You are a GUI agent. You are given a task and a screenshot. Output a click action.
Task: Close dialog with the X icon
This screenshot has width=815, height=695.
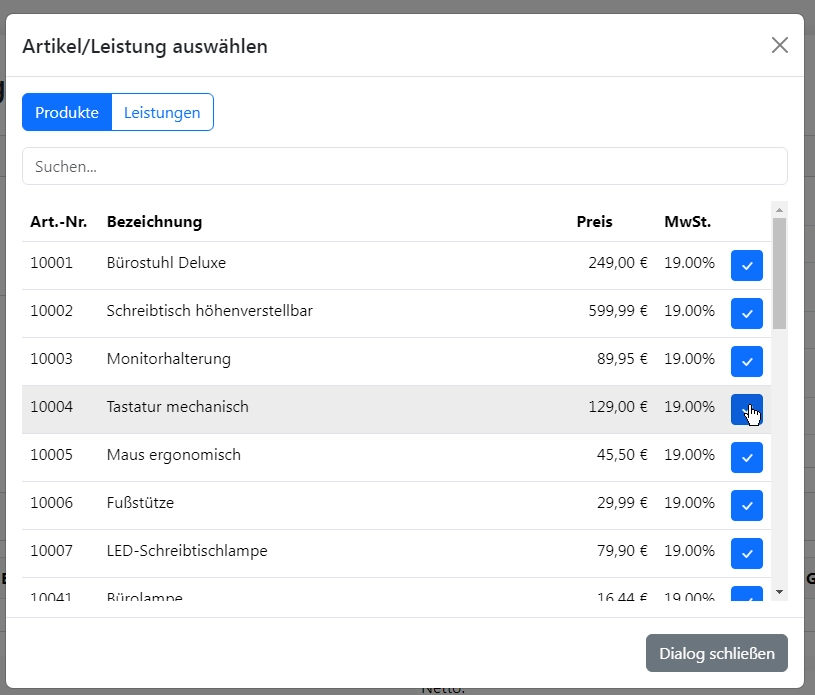pyautogui.click(x=780, y=45)
